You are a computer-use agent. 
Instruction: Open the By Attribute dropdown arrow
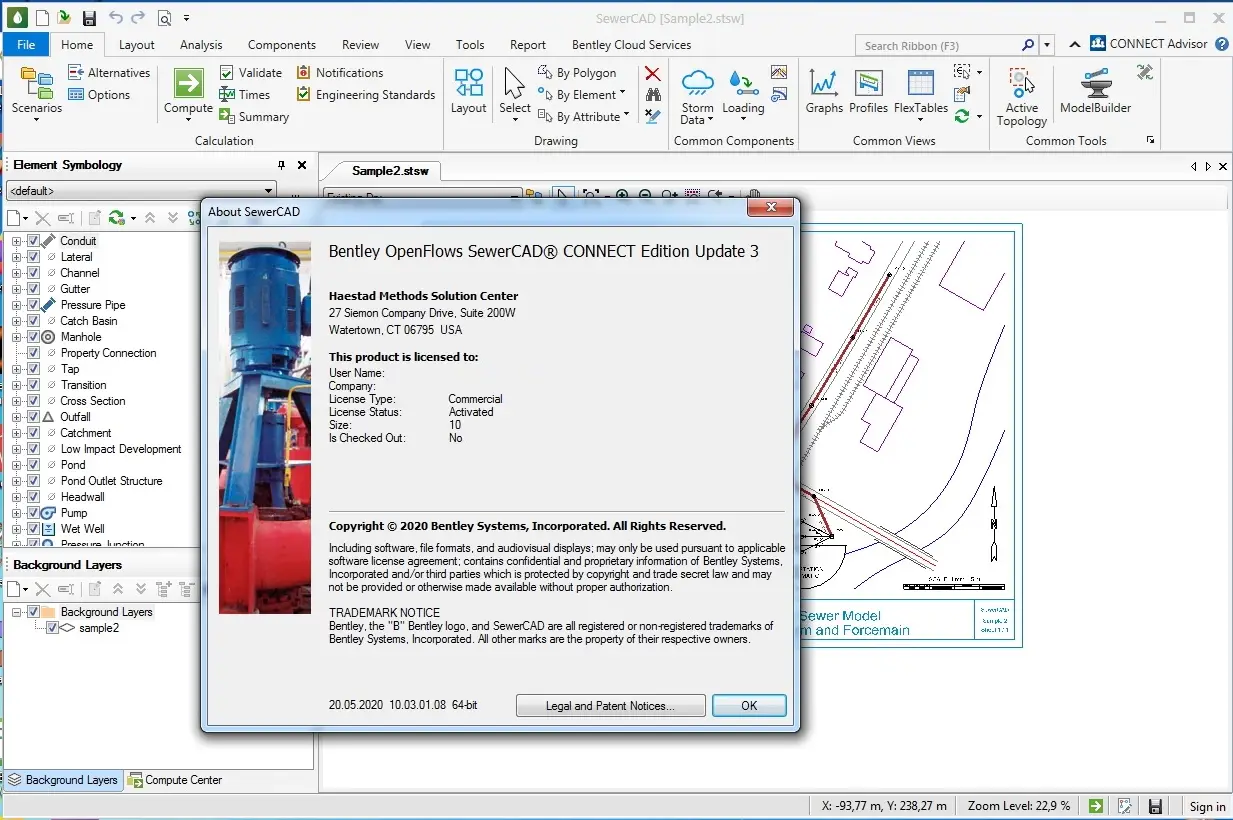pos(627,116)
